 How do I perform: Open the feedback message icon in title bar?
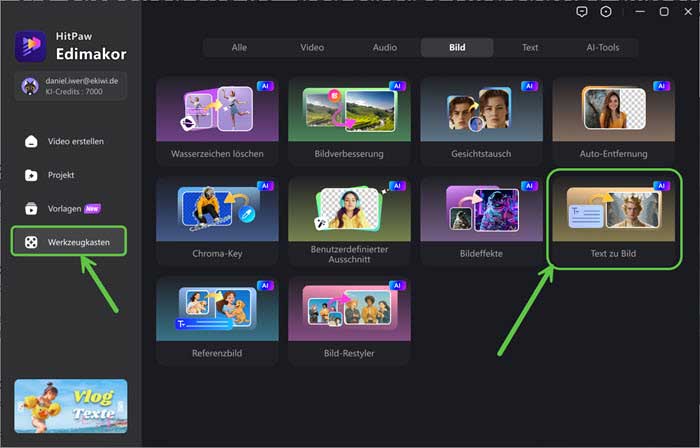point(582,12)
